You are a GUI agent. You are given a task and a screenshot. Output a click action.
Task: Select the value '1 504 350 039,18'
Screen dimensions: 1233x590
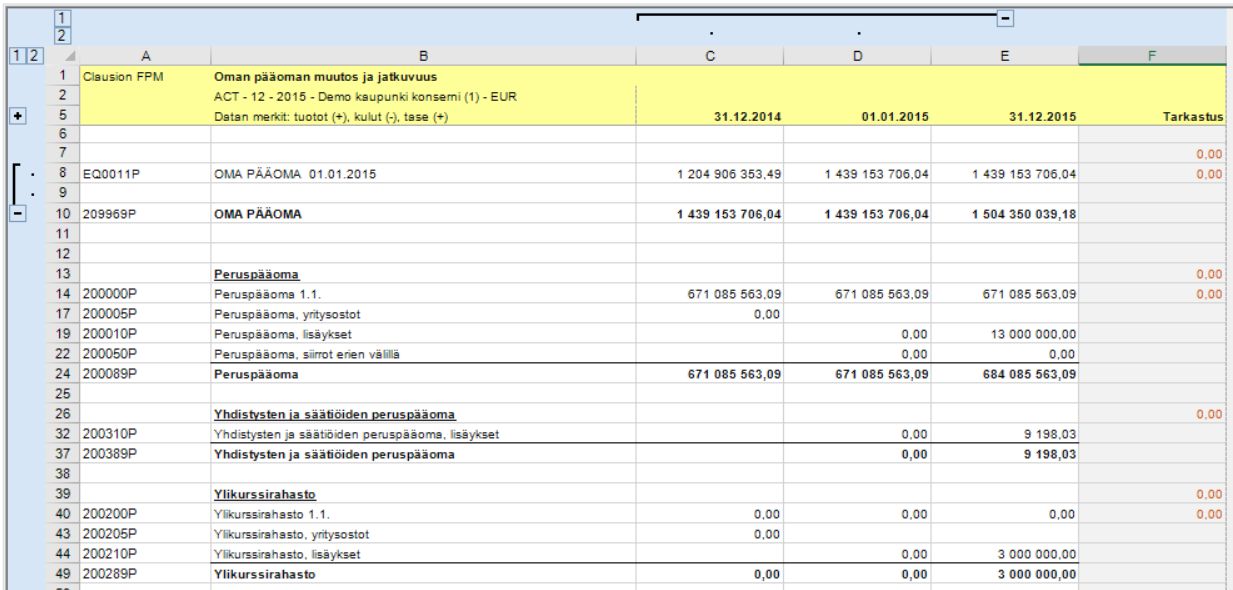[x=1005, y=213]
